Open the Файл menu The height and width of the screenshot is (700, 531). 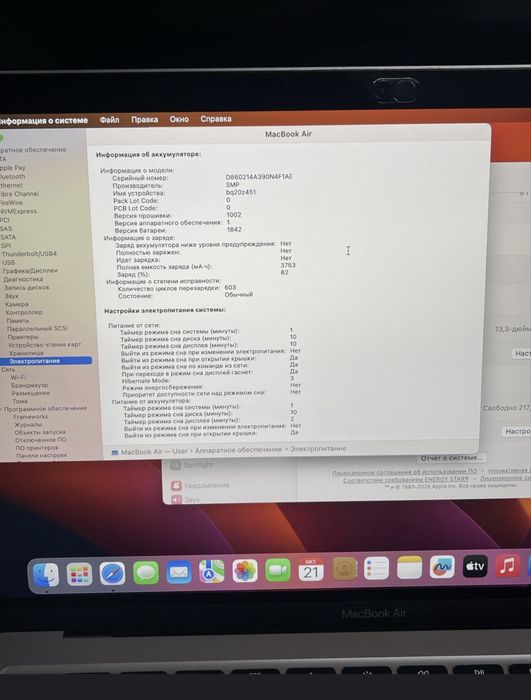tap(109, 120)
